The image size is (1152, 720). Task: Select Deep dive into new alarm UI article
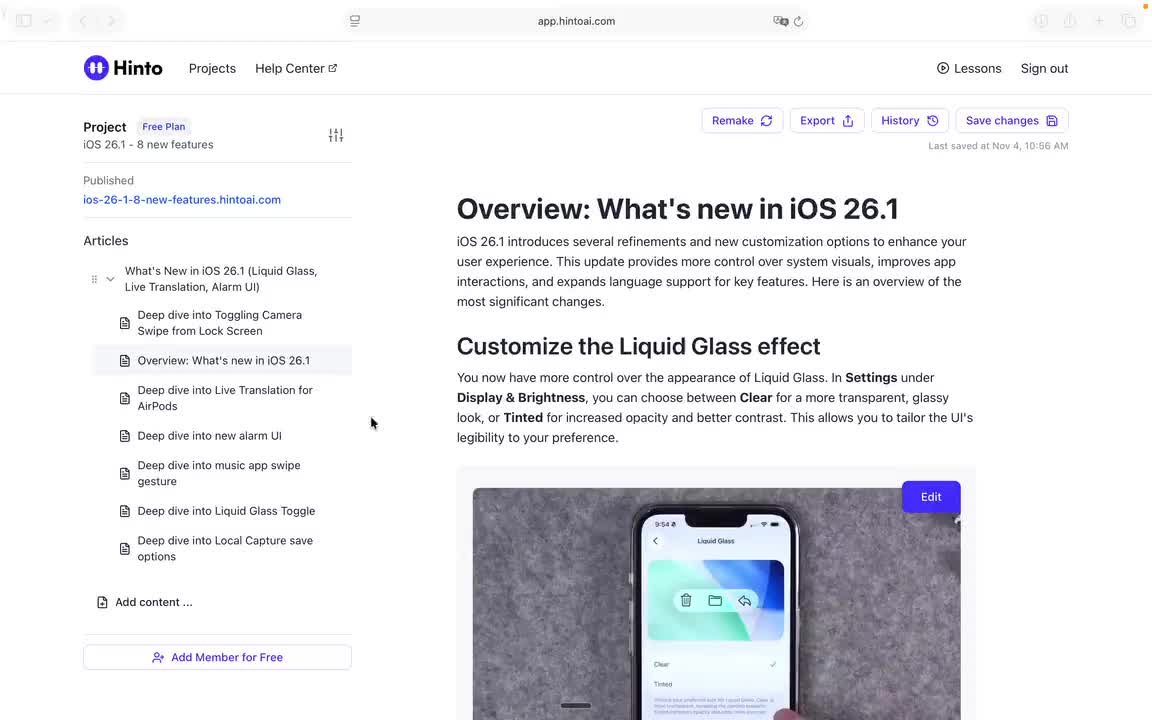coord(209,436)
